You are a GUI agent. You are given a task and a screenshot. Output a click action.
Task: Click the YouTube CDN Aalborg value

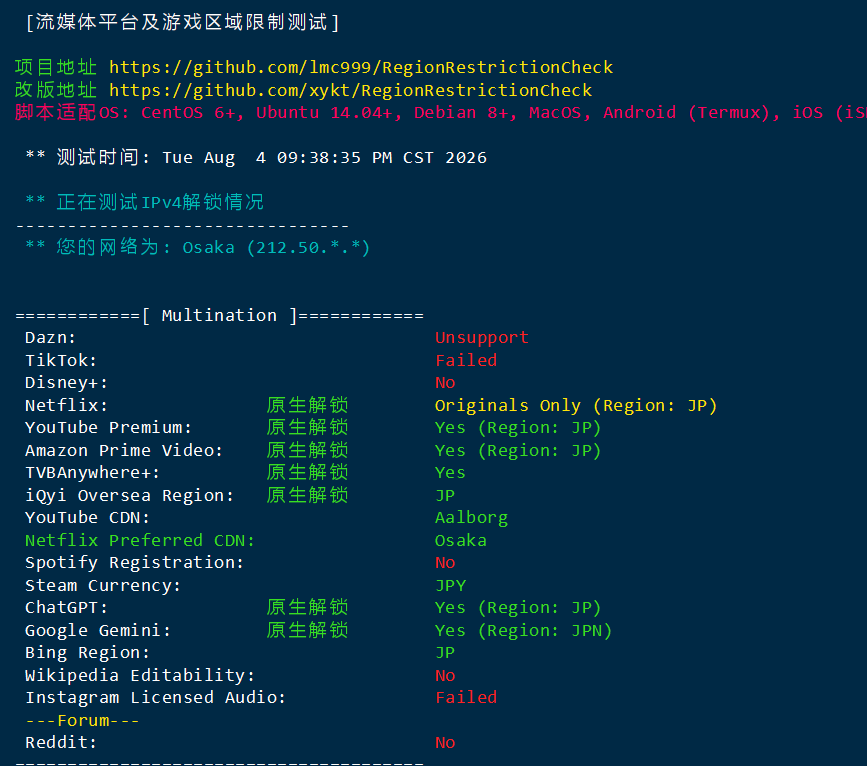pyautogui.click(x=471, y=518)
